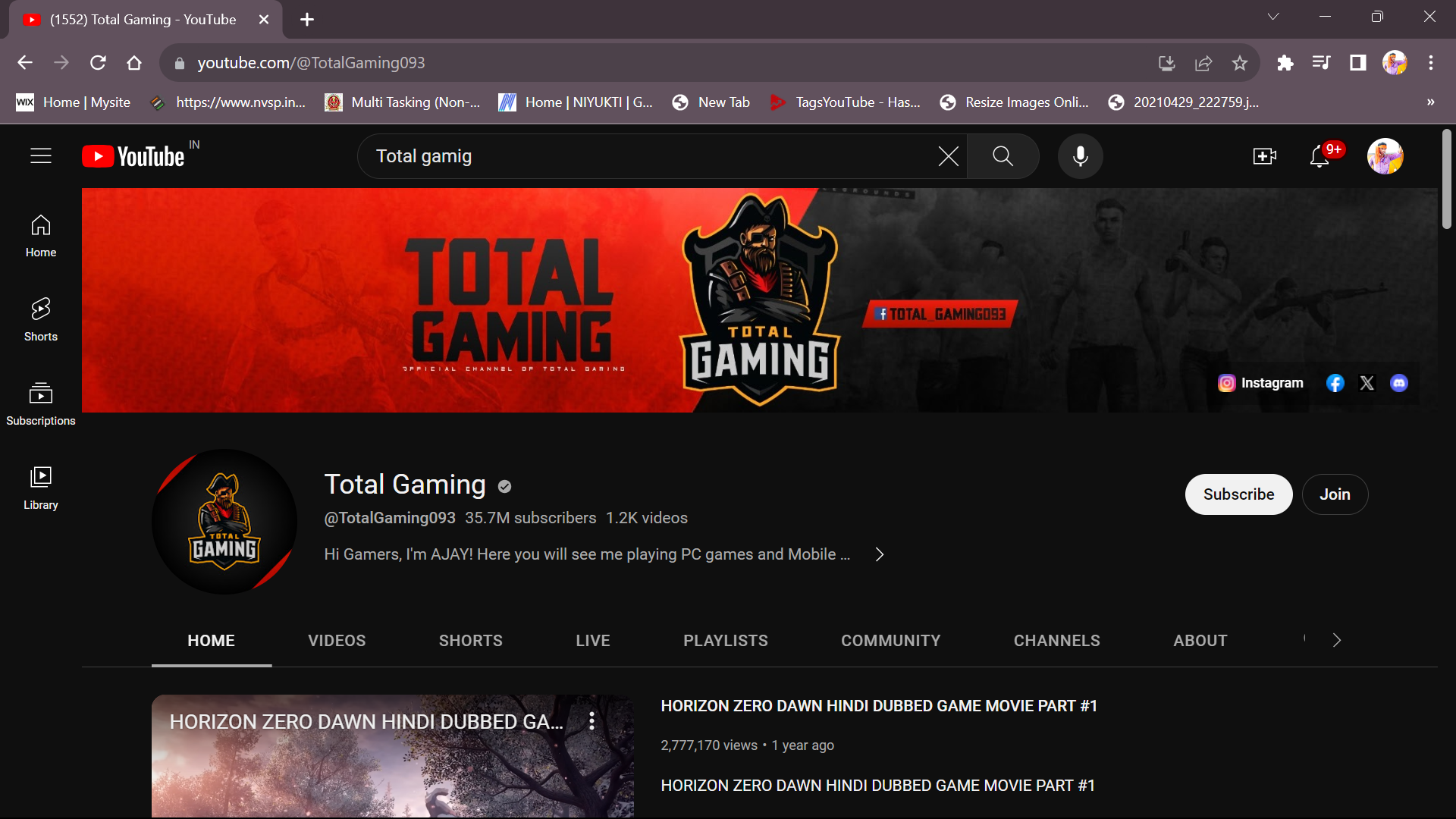Click the Subscribe button
Viewport: 1456px width, 819px height.
[1238, 494]
